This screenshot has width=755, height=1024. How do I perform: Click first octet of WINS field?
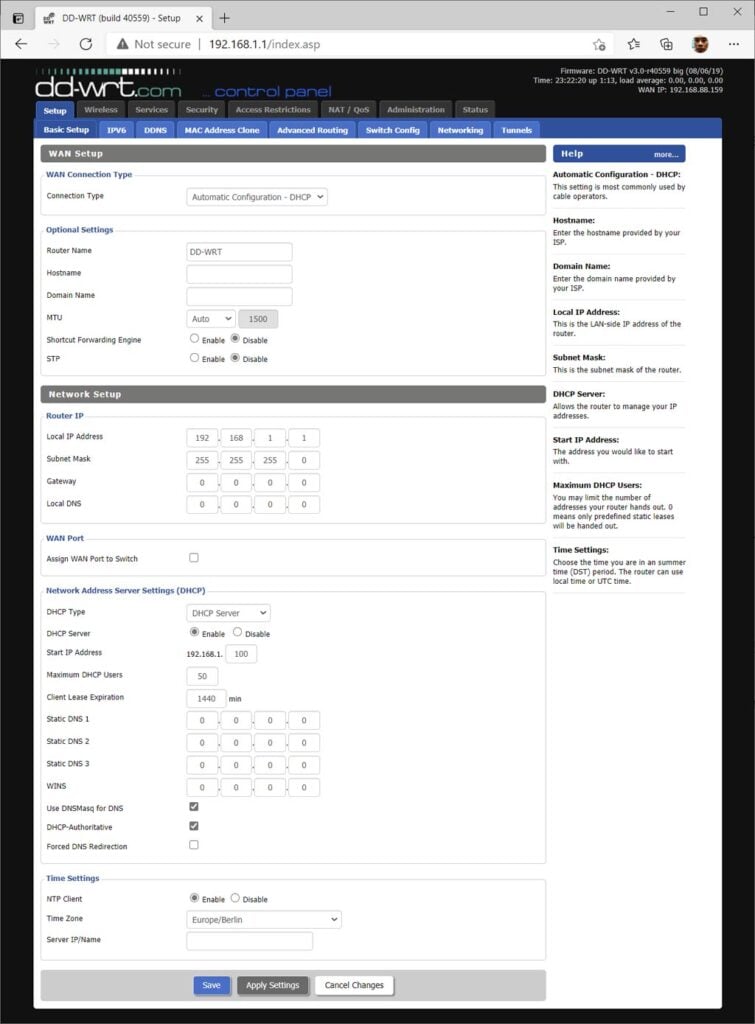coord(202,787)
